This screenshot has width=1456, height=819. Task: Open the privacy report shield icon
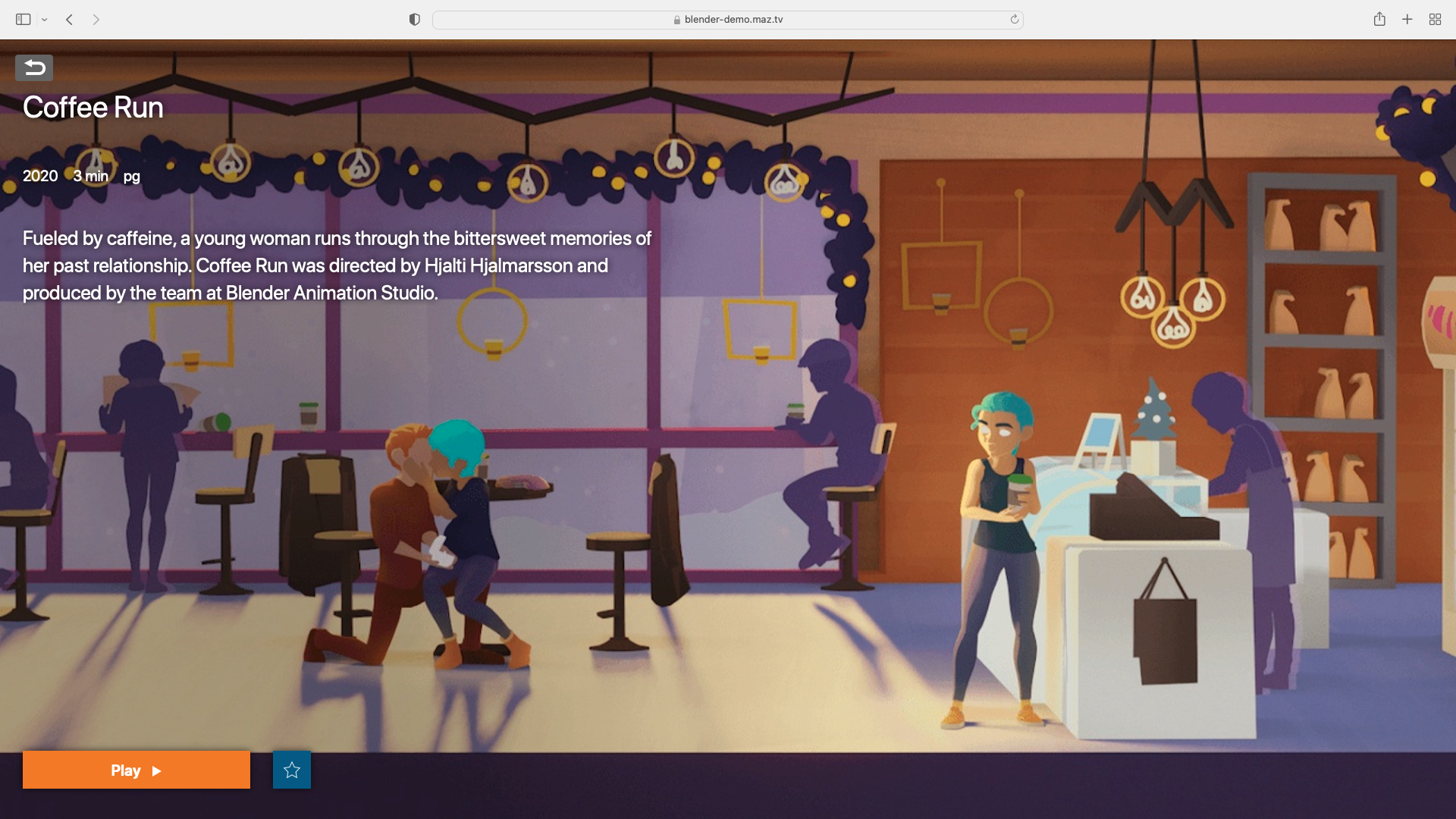point(414,20)
